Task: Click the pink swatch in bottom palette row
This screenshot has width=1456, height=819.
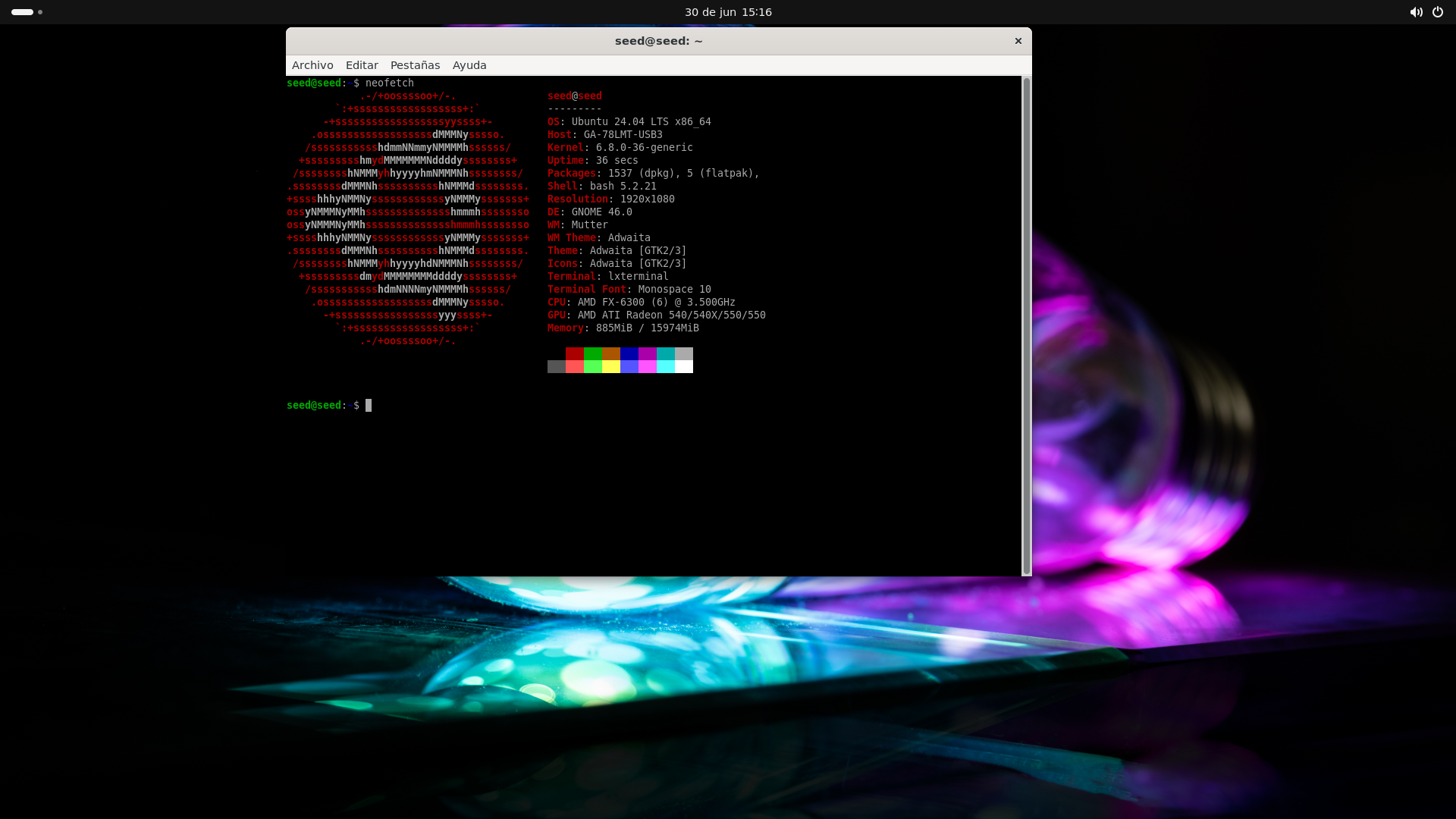Action: [648, 367]
